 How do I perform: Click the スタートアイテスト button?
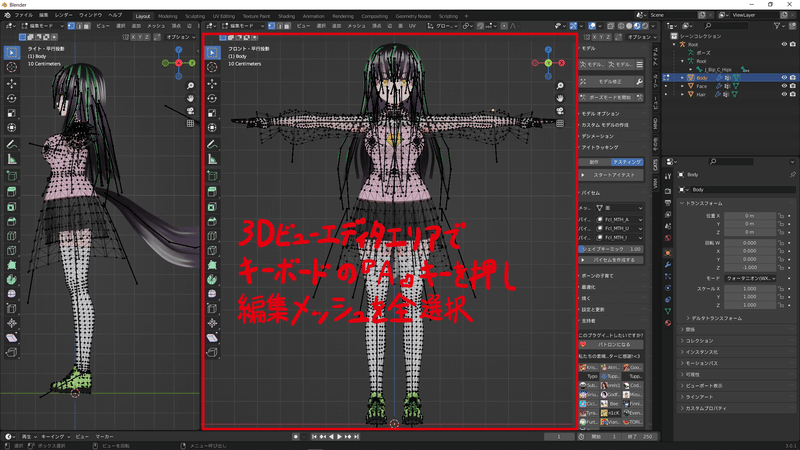[x=611, y=175]
